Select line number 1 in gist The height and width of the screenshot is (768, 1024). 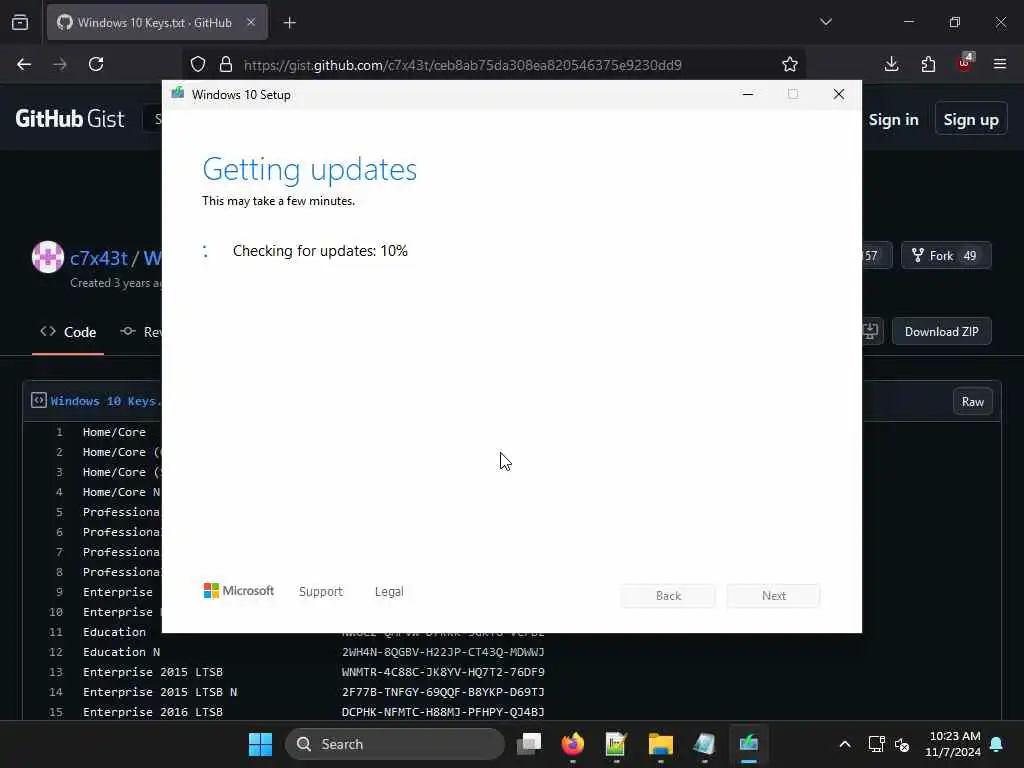[x=59, y=432]
